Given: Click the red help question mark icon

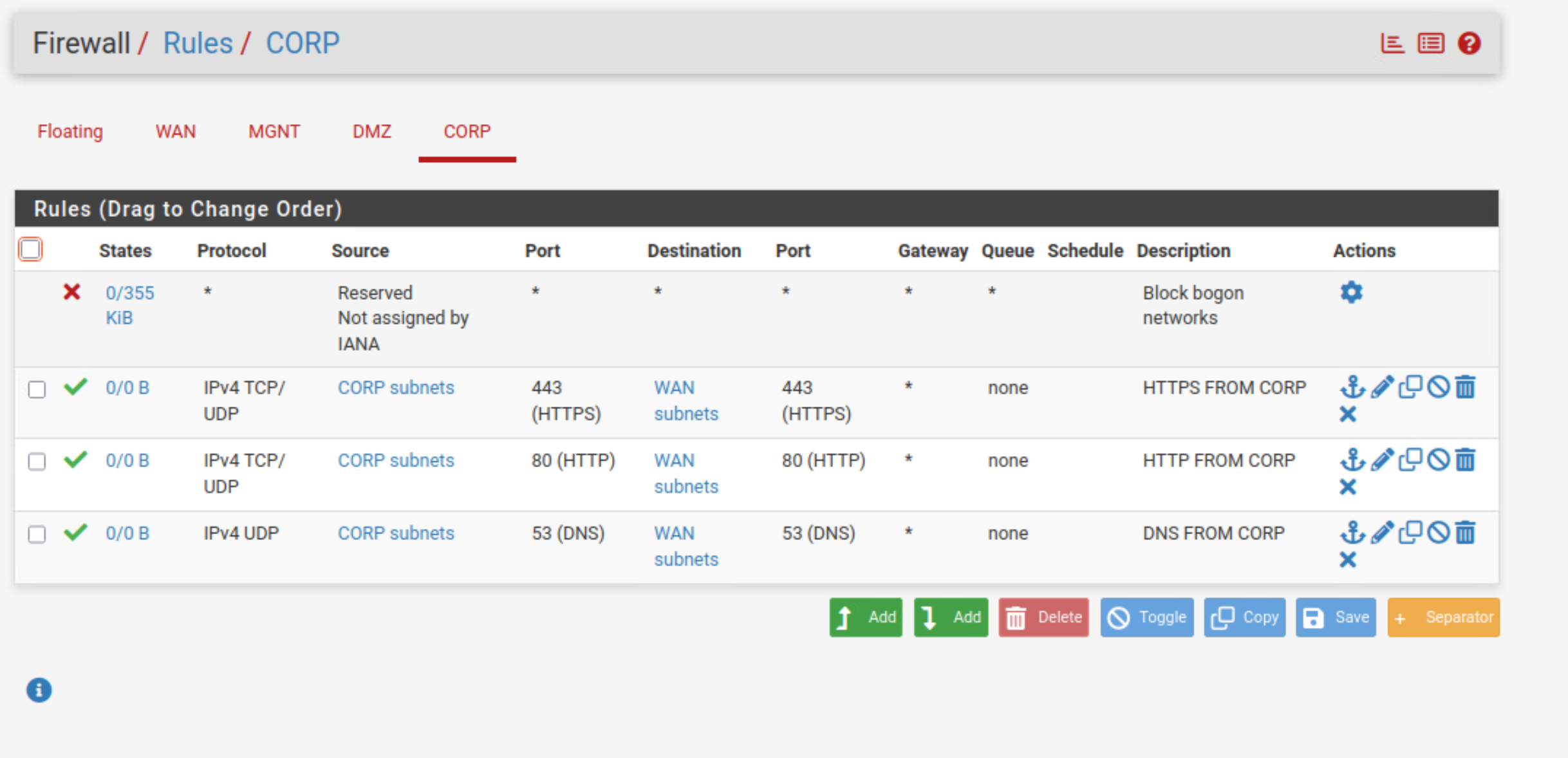Looking at the screenshot, I should [1469, 43].
